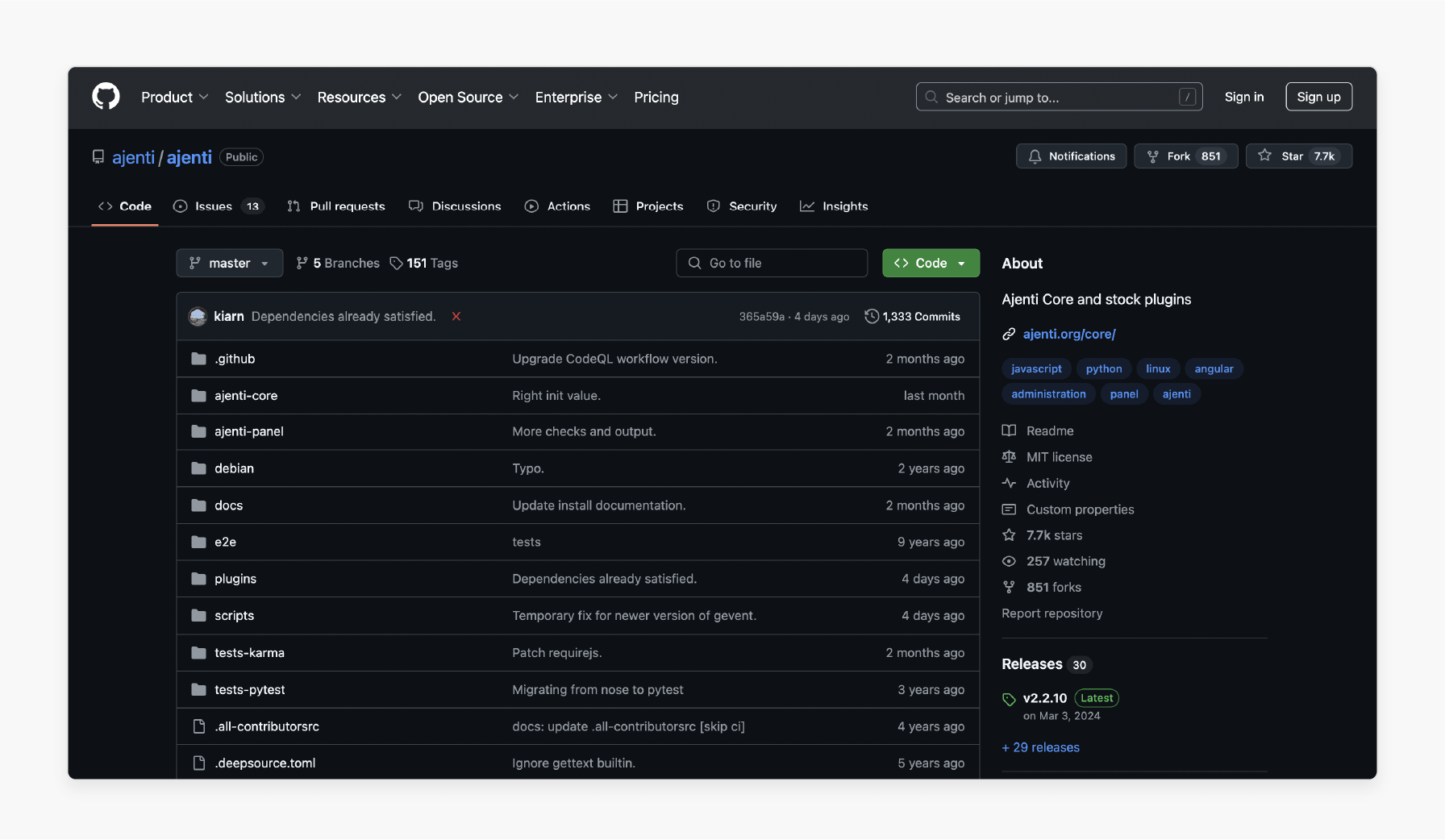Open the 1,333 Commits history
The width and height of the screenshot is (1445, 840).
pyautogui.click(x=913, y=317)
